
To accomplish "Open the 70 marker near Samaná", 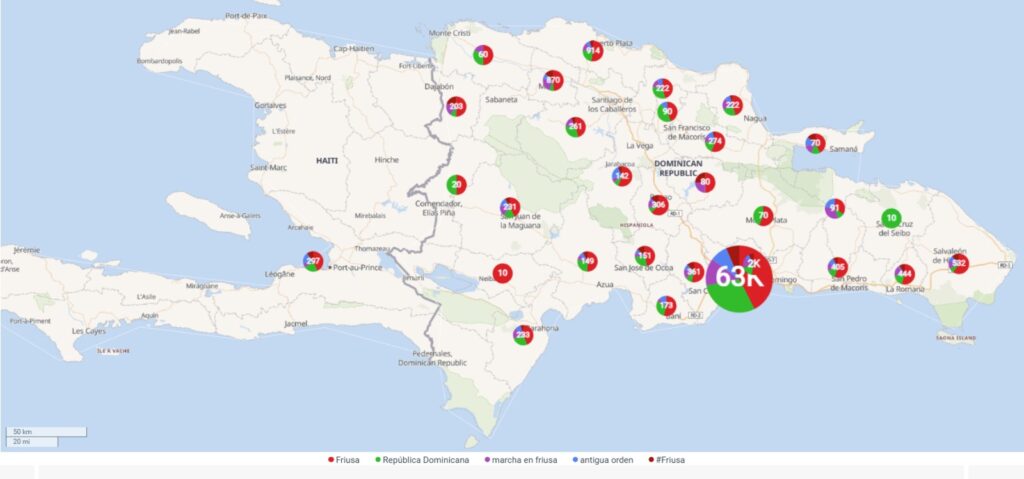I will coord(815,143).
